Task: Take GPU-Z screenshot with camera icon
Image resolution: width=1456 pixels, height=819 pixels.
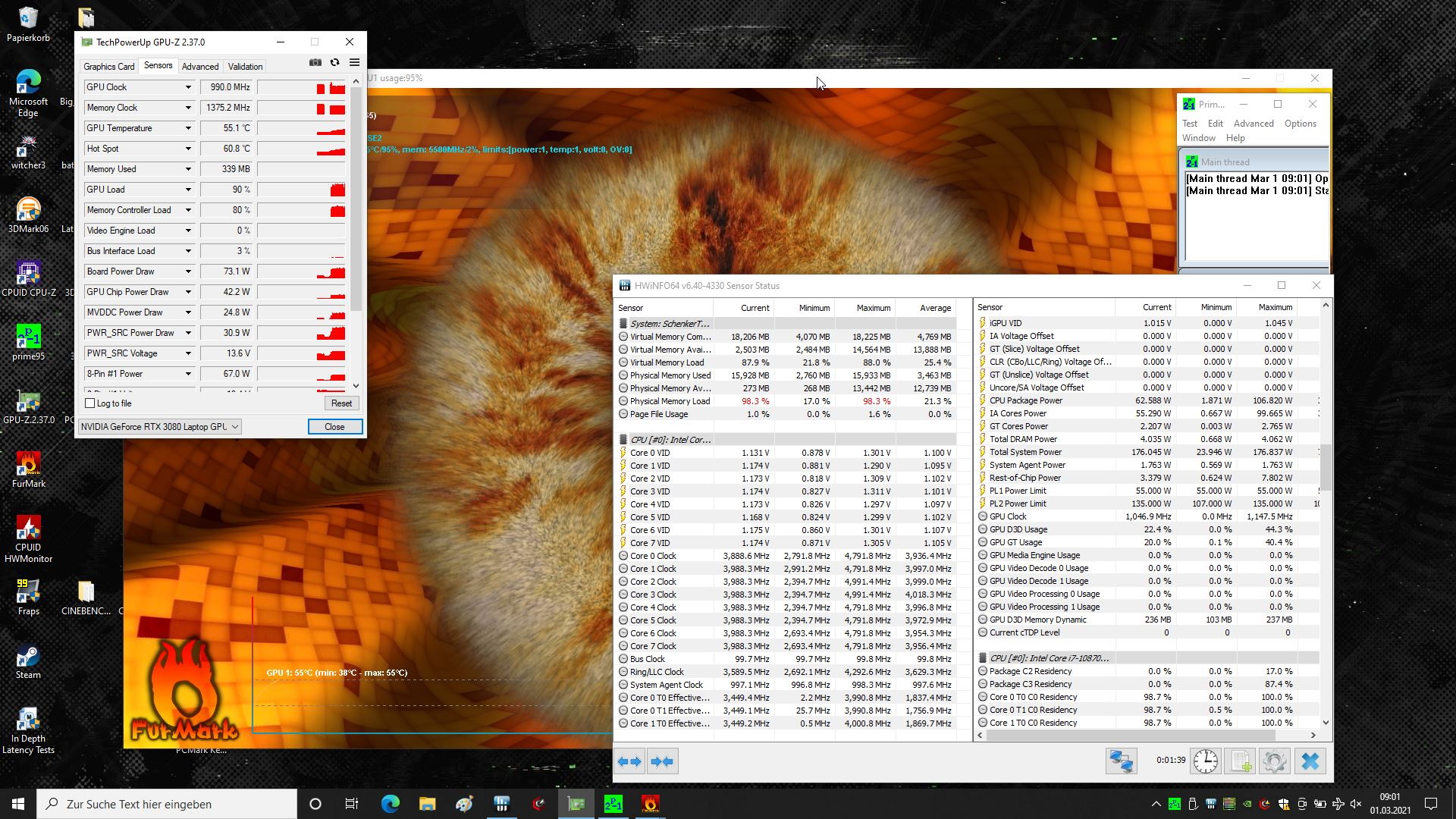Action: point(315,63)
